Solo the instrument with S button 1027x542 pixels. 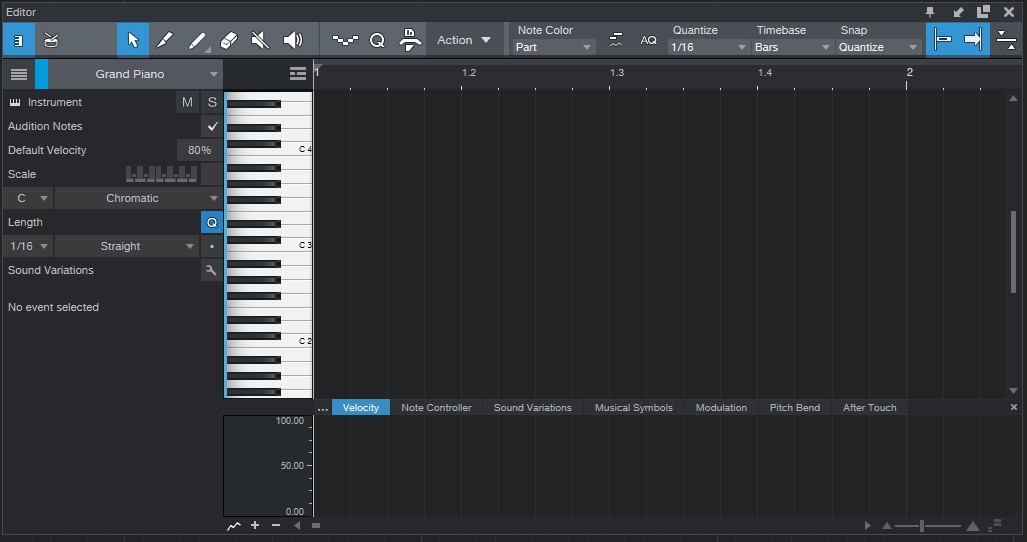tap(212, 102)
